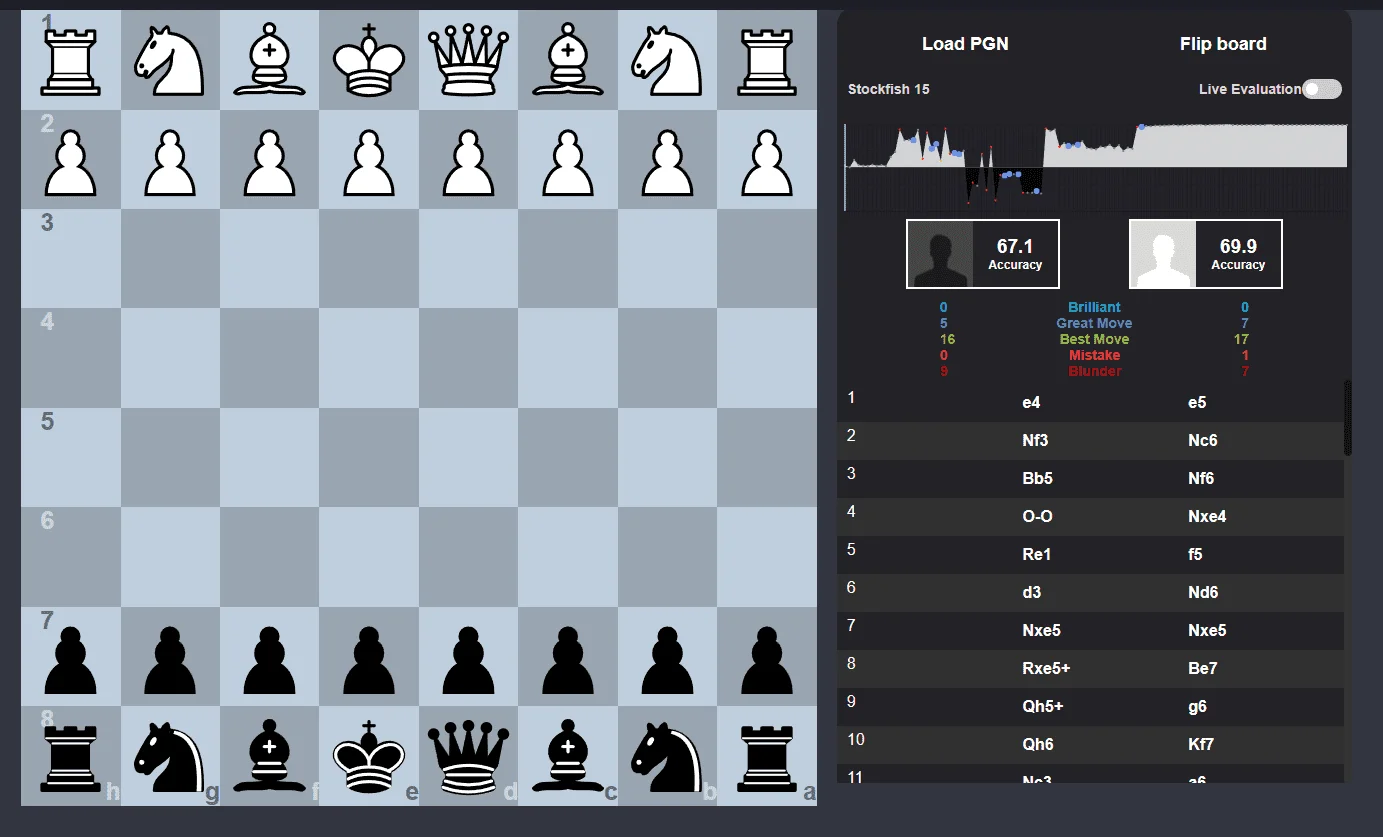
Task: Pick the white bishop on f1
Action: [x=269, y=60]
